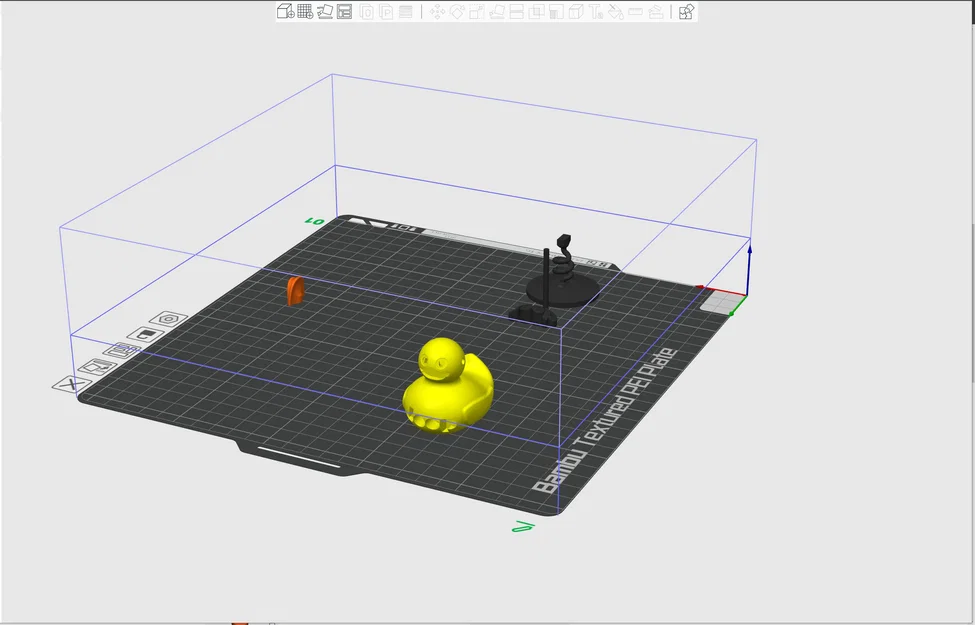975x625 pixels.
Task: Select the yellow duck model
Action: pos(448,386)
